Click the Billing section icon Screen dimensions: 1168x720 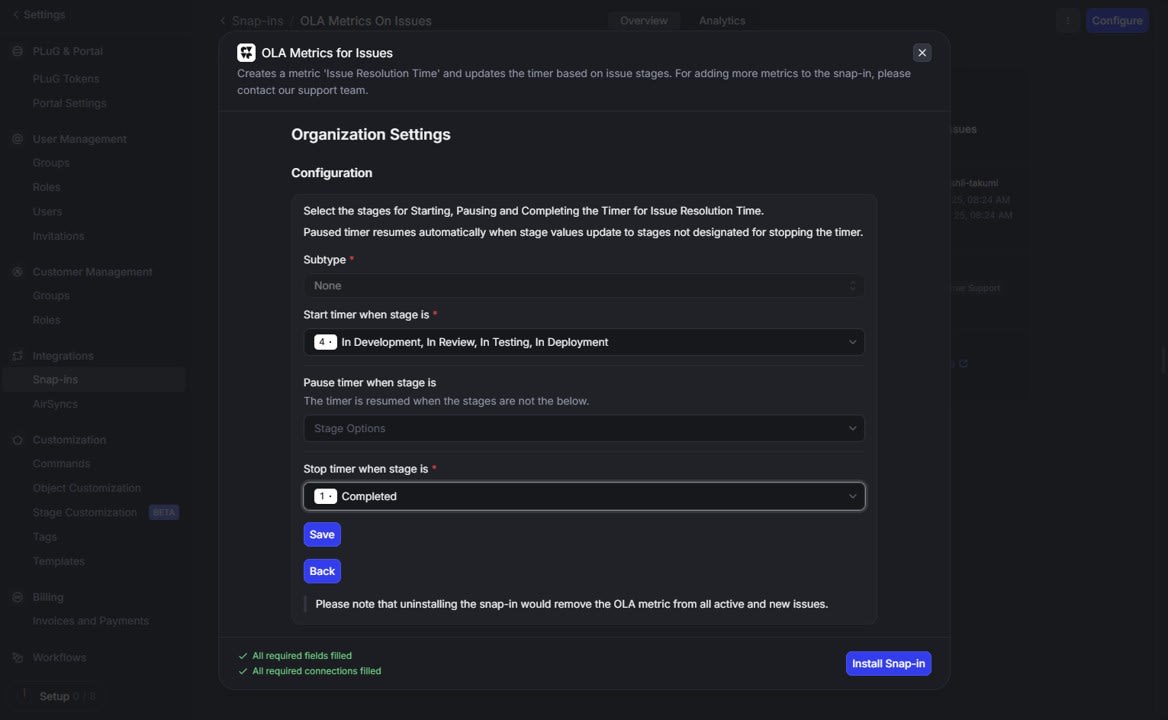tap(18, 597)
